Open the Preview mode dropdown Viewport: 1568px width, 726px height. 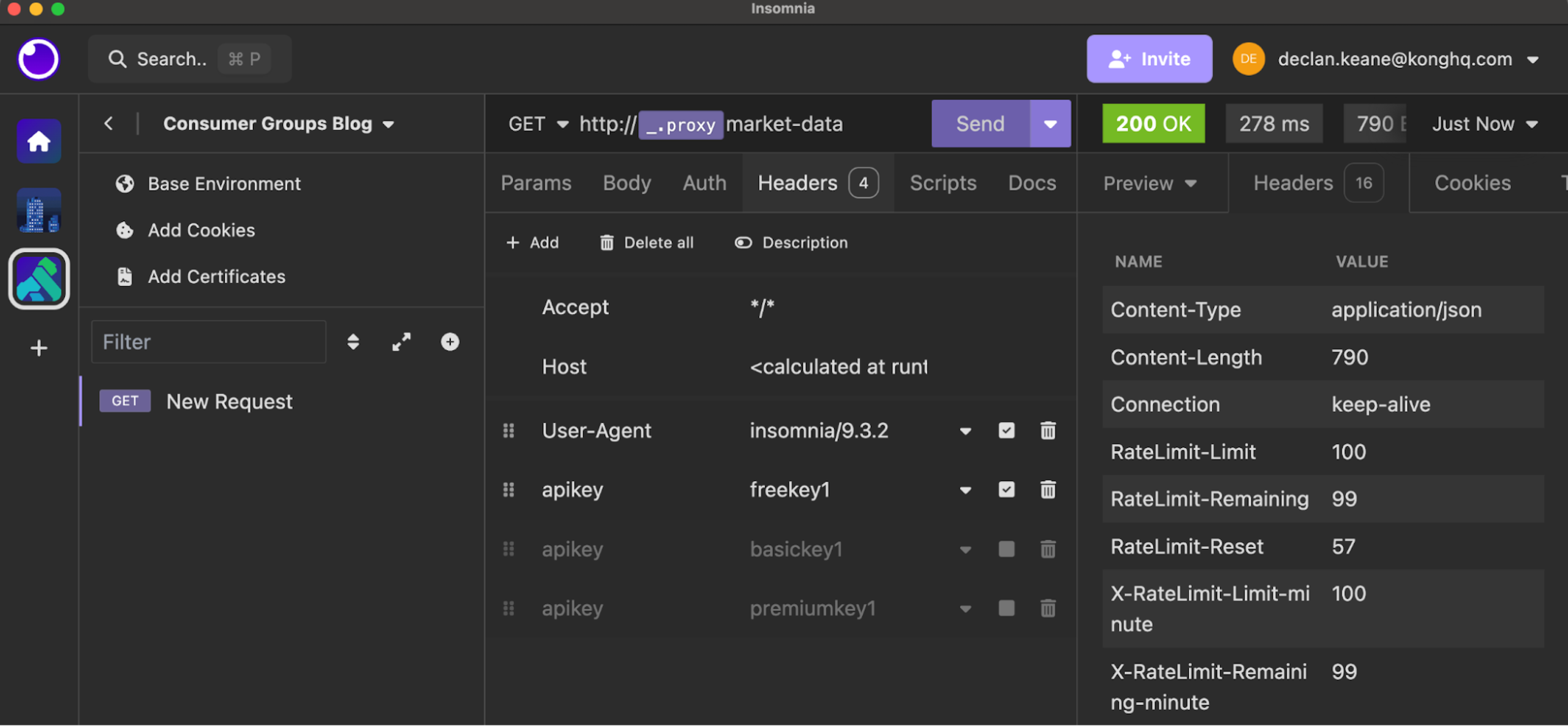(1149, 183)
